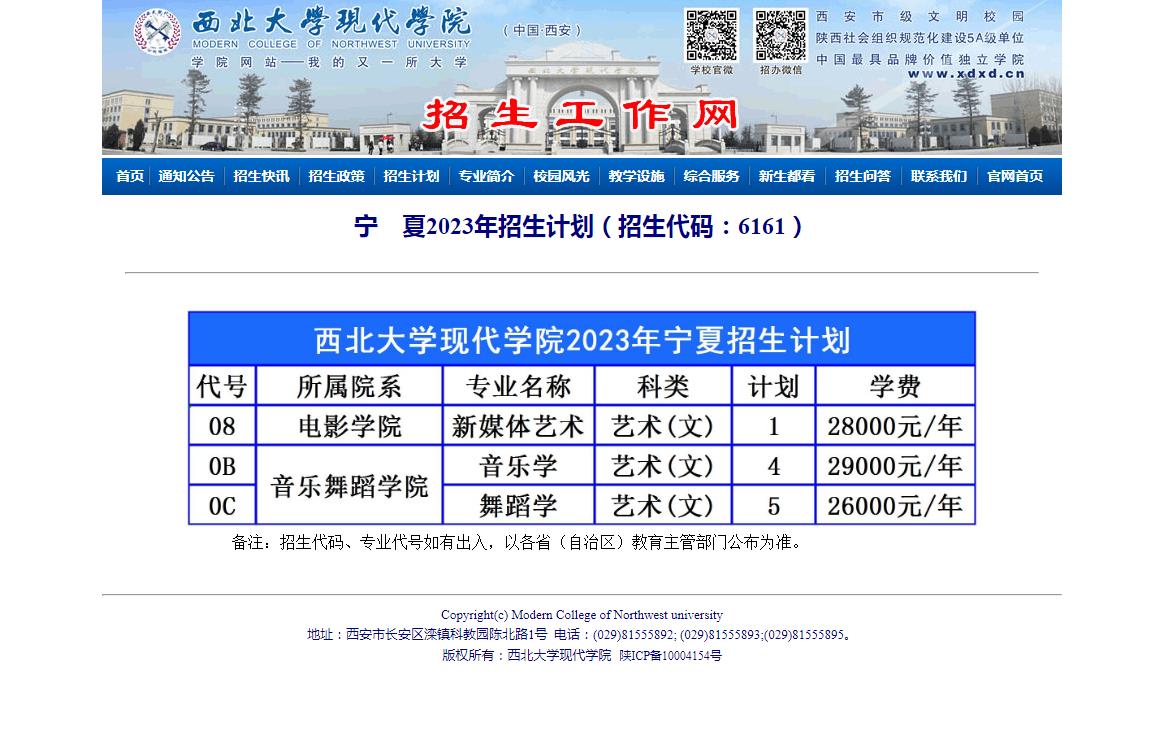Image resolution: width=1150 pixels, height=750 pixels.
Task: Click the www.xdxd.cn website address
Action: coord(966,74)
